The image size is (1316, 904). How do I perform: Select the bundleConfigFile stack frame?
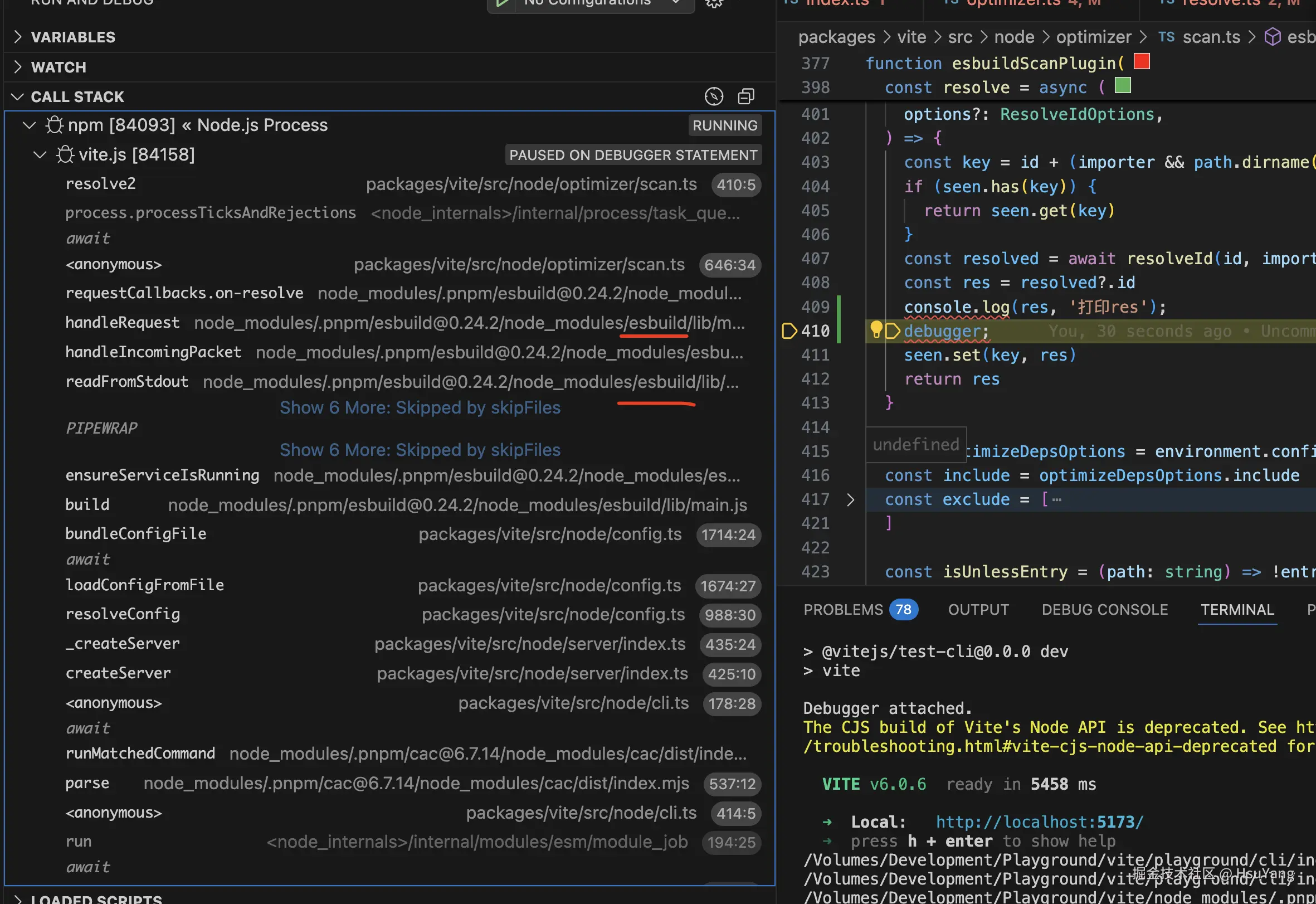pos(136,533)
